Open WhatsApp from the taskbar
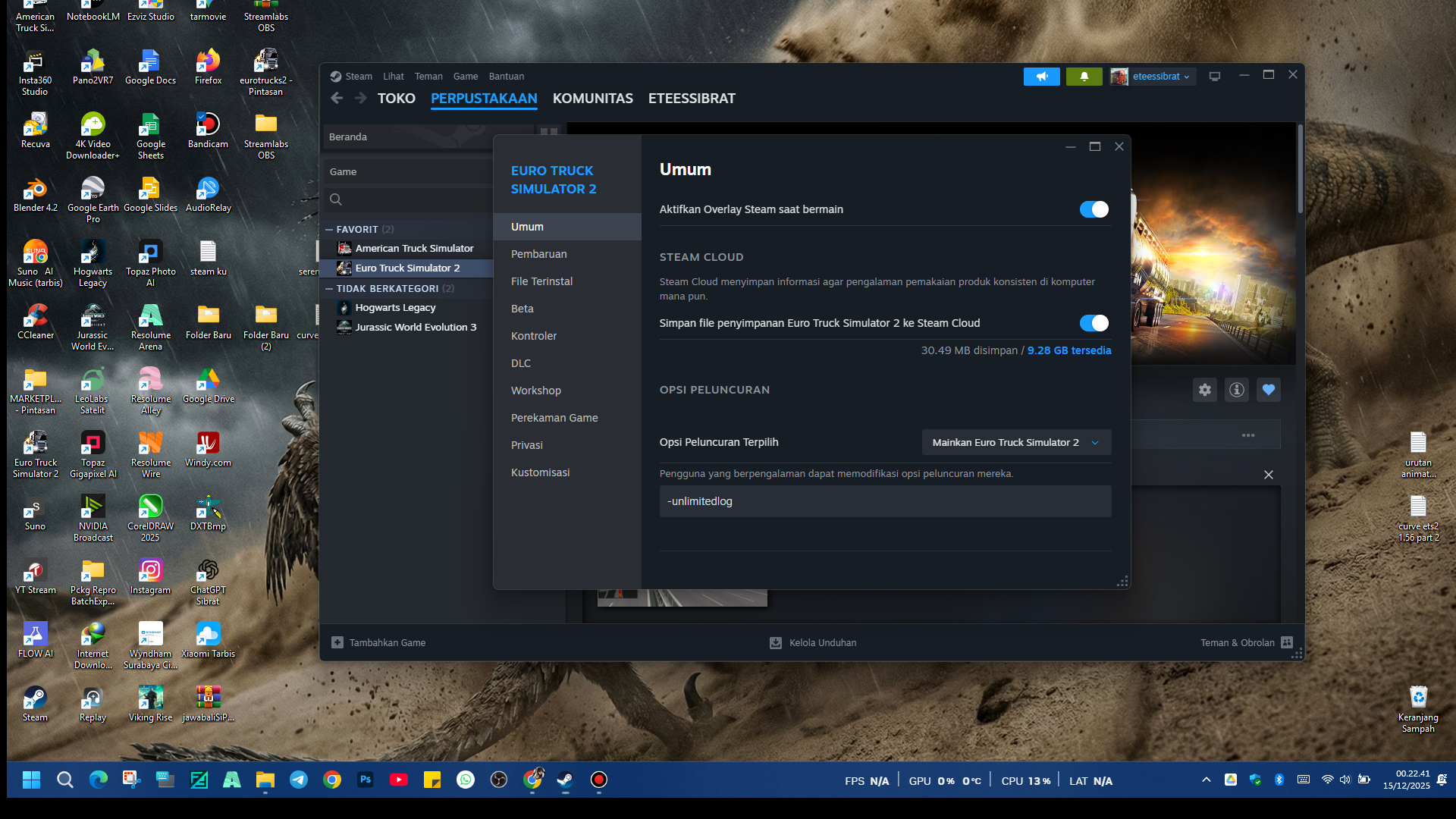 (x=466, y=780)
